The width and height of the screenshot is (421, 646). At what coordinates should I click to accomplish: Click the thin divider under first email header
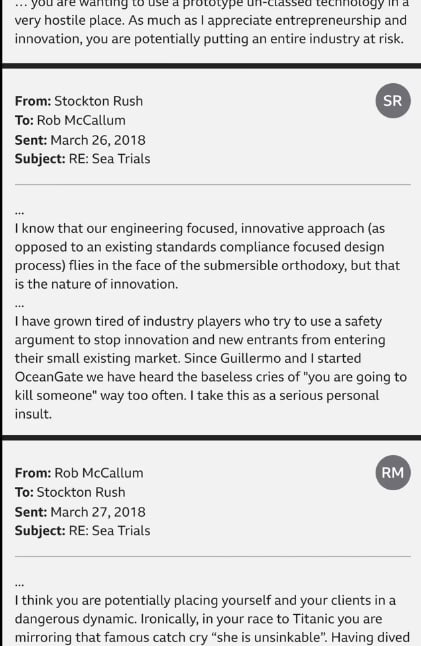pyautogui.click(x=213, y=185)
